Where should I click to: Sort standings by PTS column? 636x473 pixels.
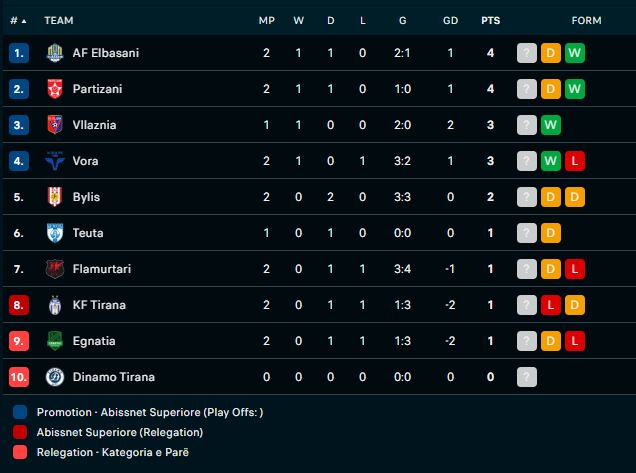pos(490,20)
